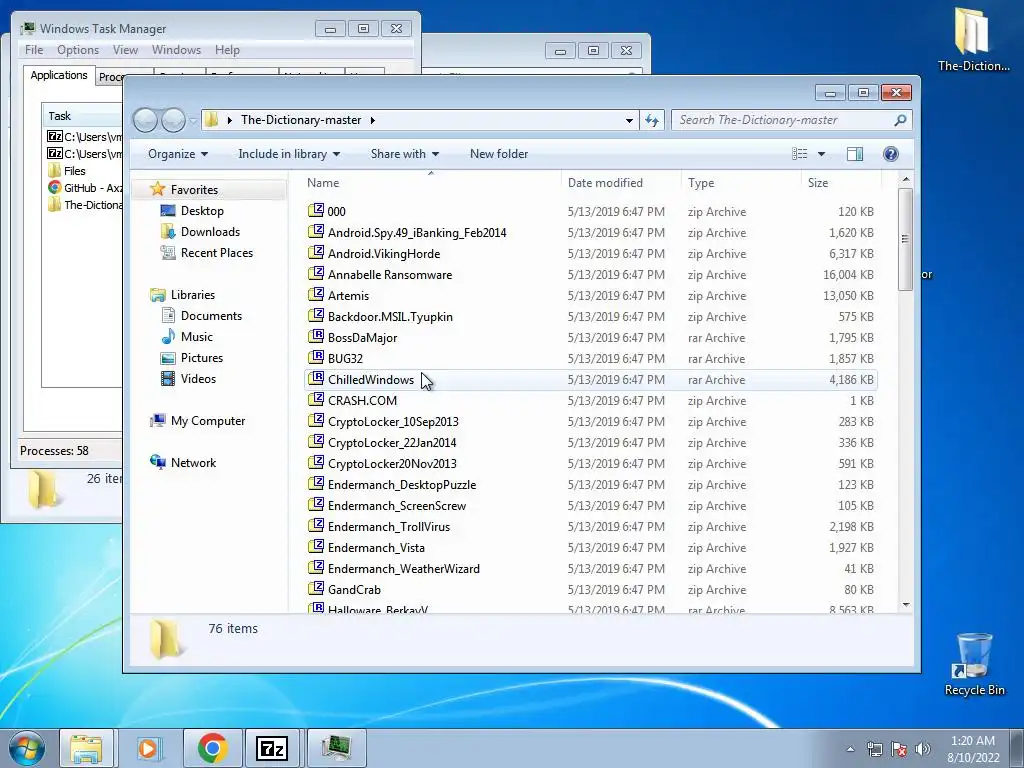Sort by the Date modified column header
The width and height of the screenshot is (1024, 768).
tap(620, 183)
